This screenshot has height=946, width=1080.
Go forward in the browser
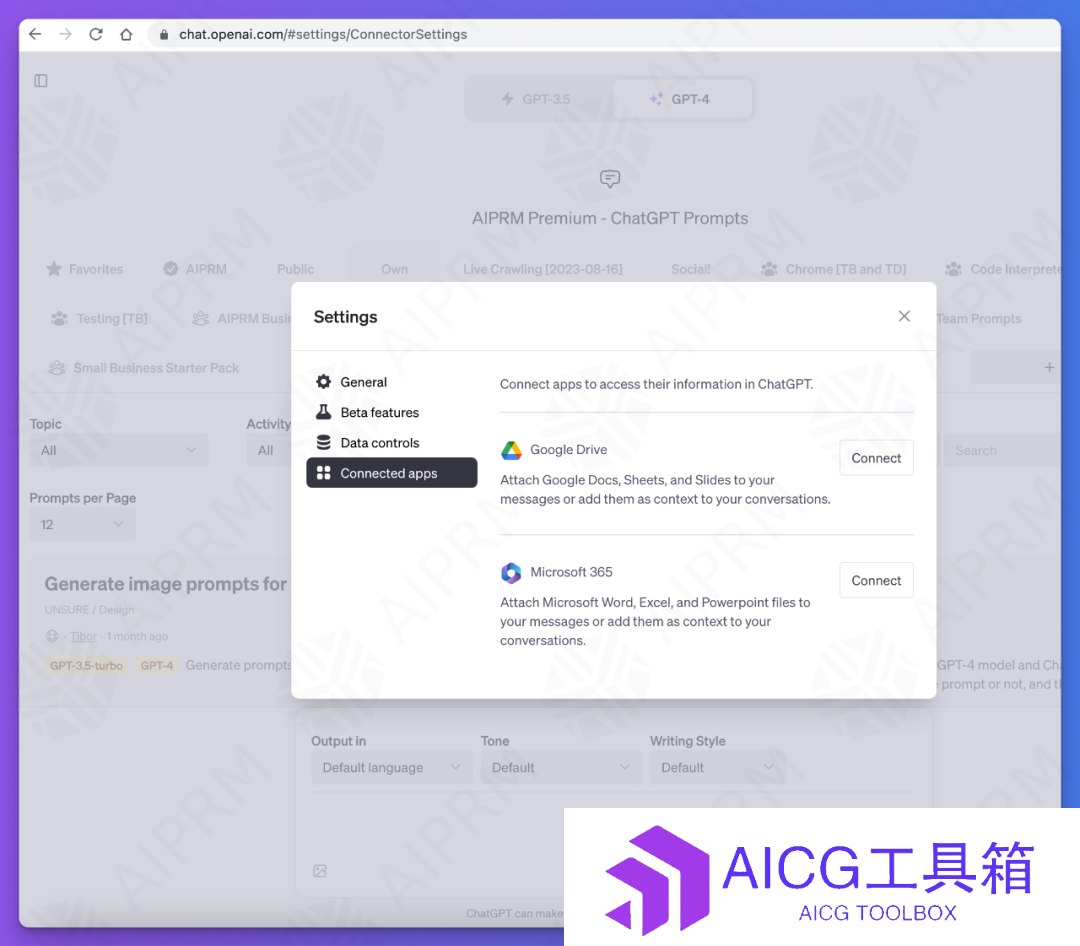[65, 34]
